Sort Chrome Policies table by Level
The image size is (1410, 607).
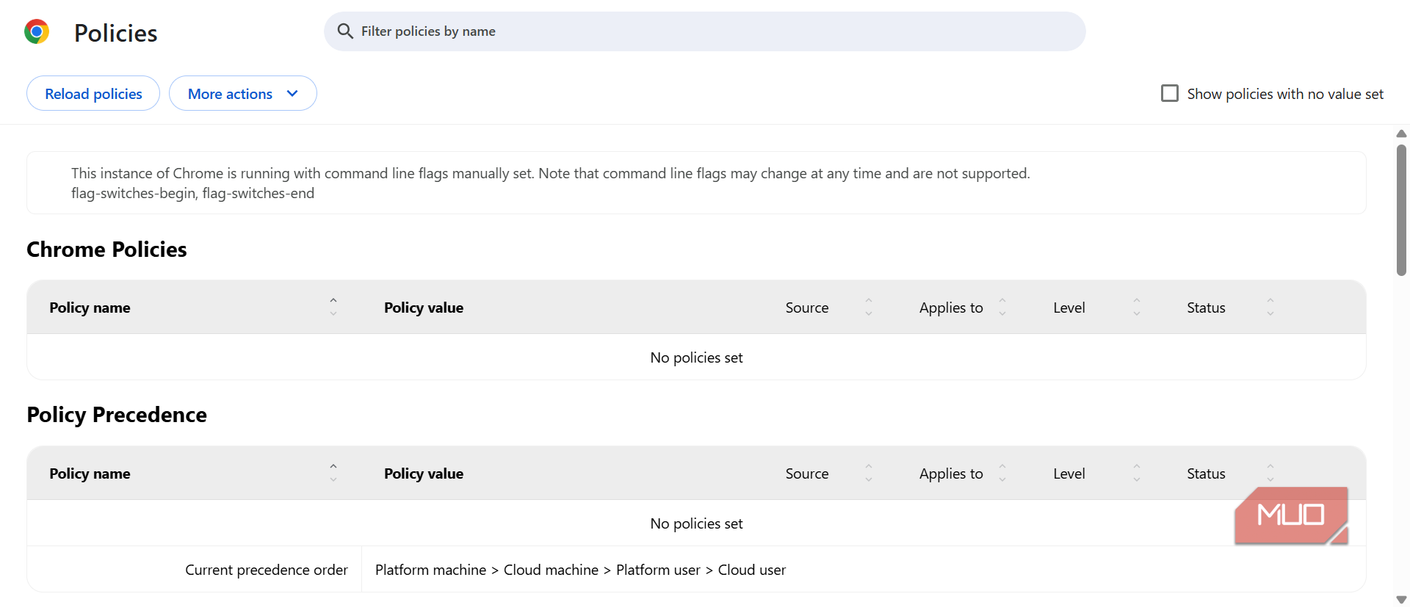click(1136, 307)
